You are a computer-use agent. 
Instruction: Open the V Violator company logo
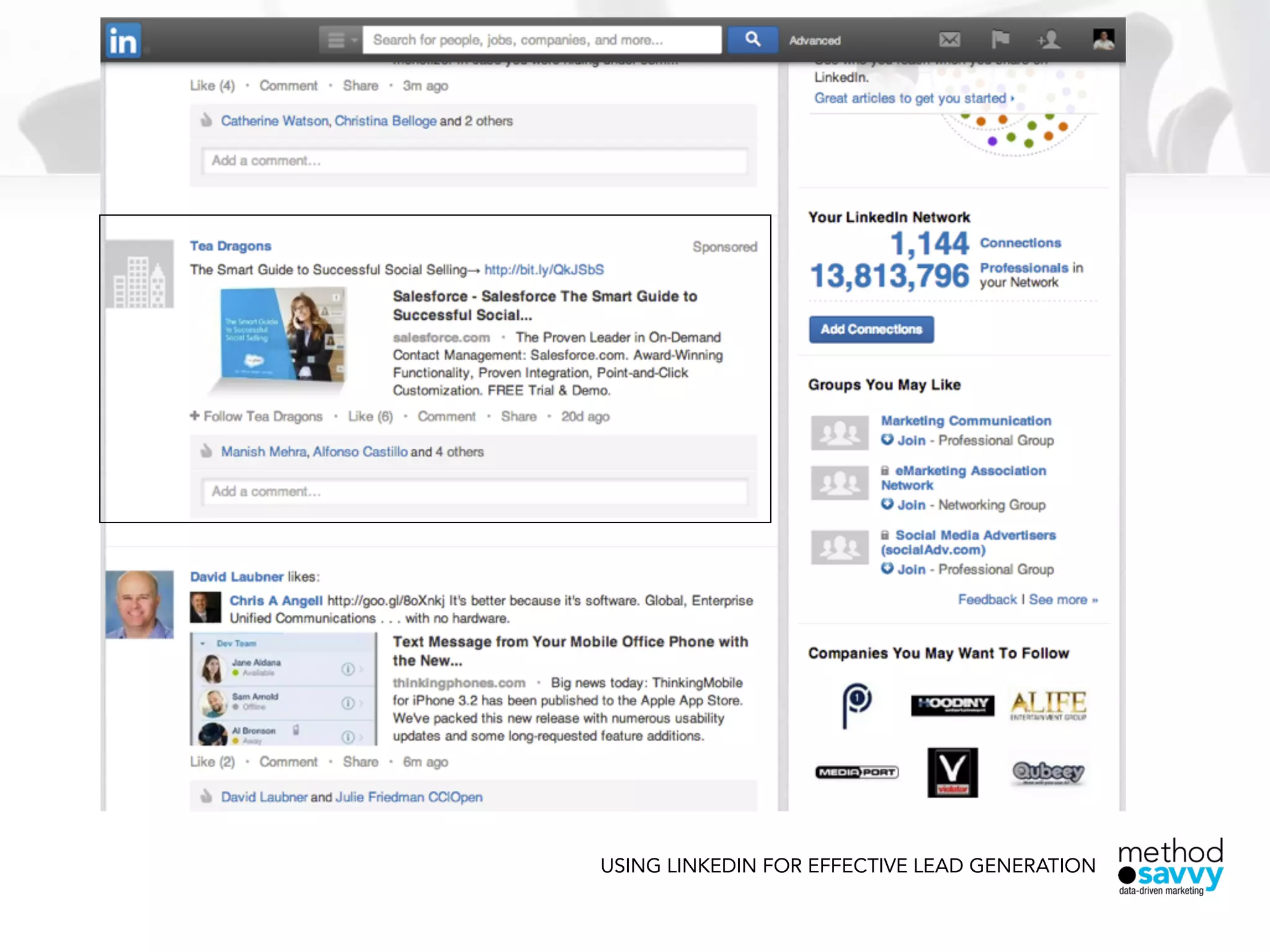tap(952, 772)
